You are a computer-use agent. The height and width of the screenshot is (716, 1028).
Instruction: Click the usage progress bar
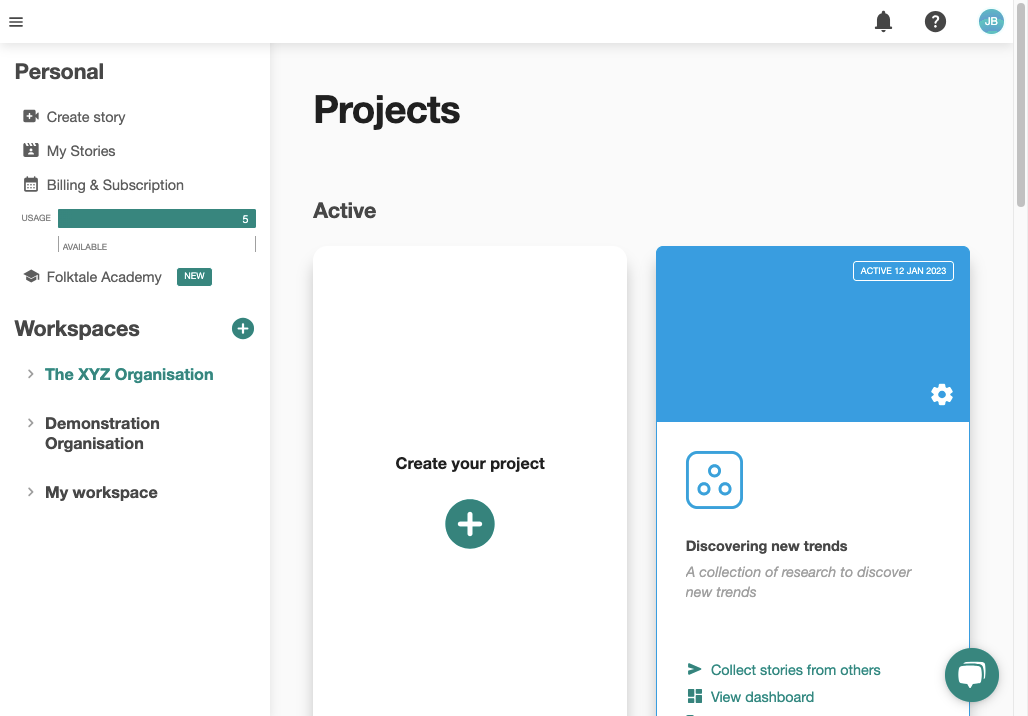pyautogui.click(x=157, y=218)
